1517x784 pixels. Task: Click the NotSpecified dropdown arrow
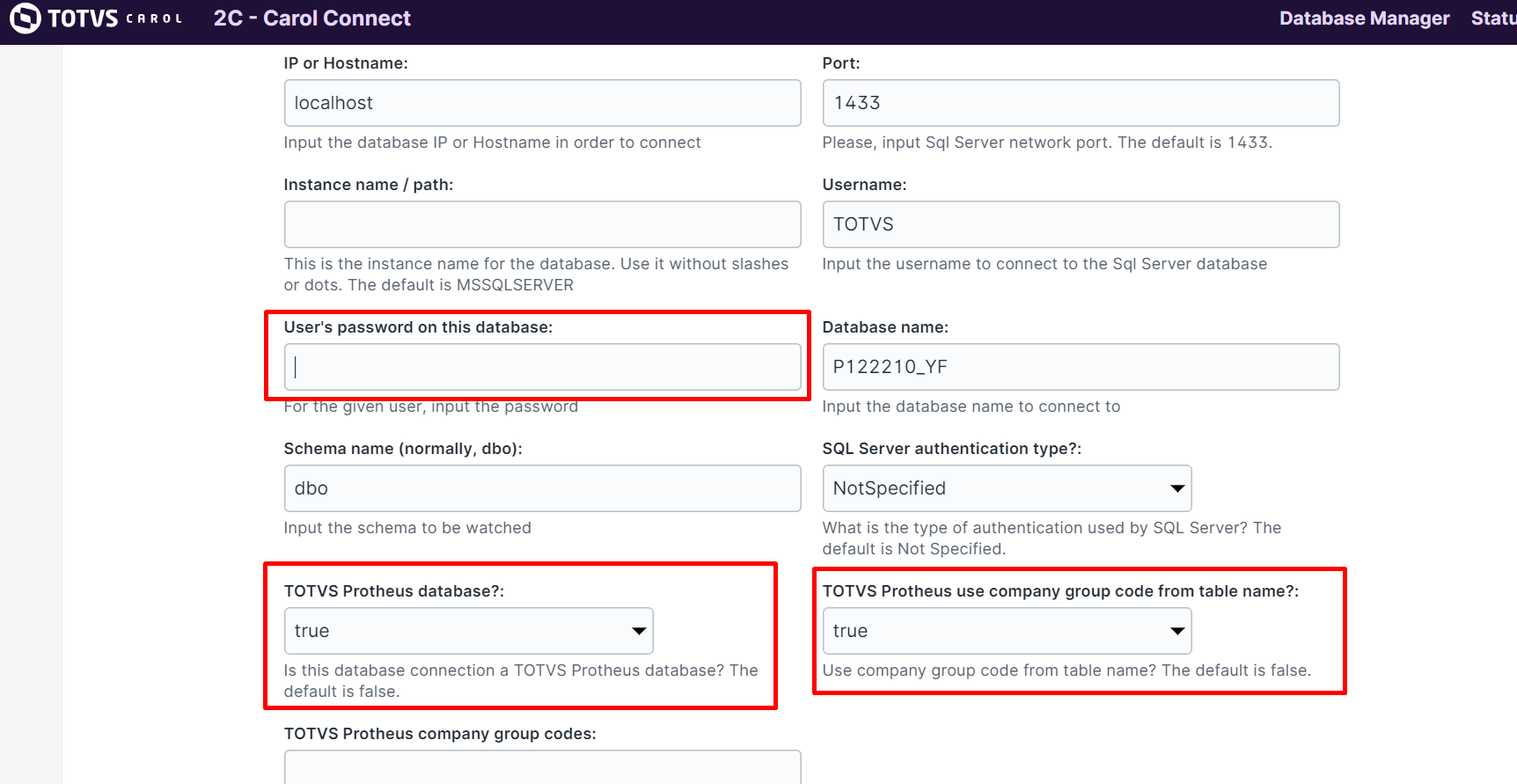point(1176,488)
